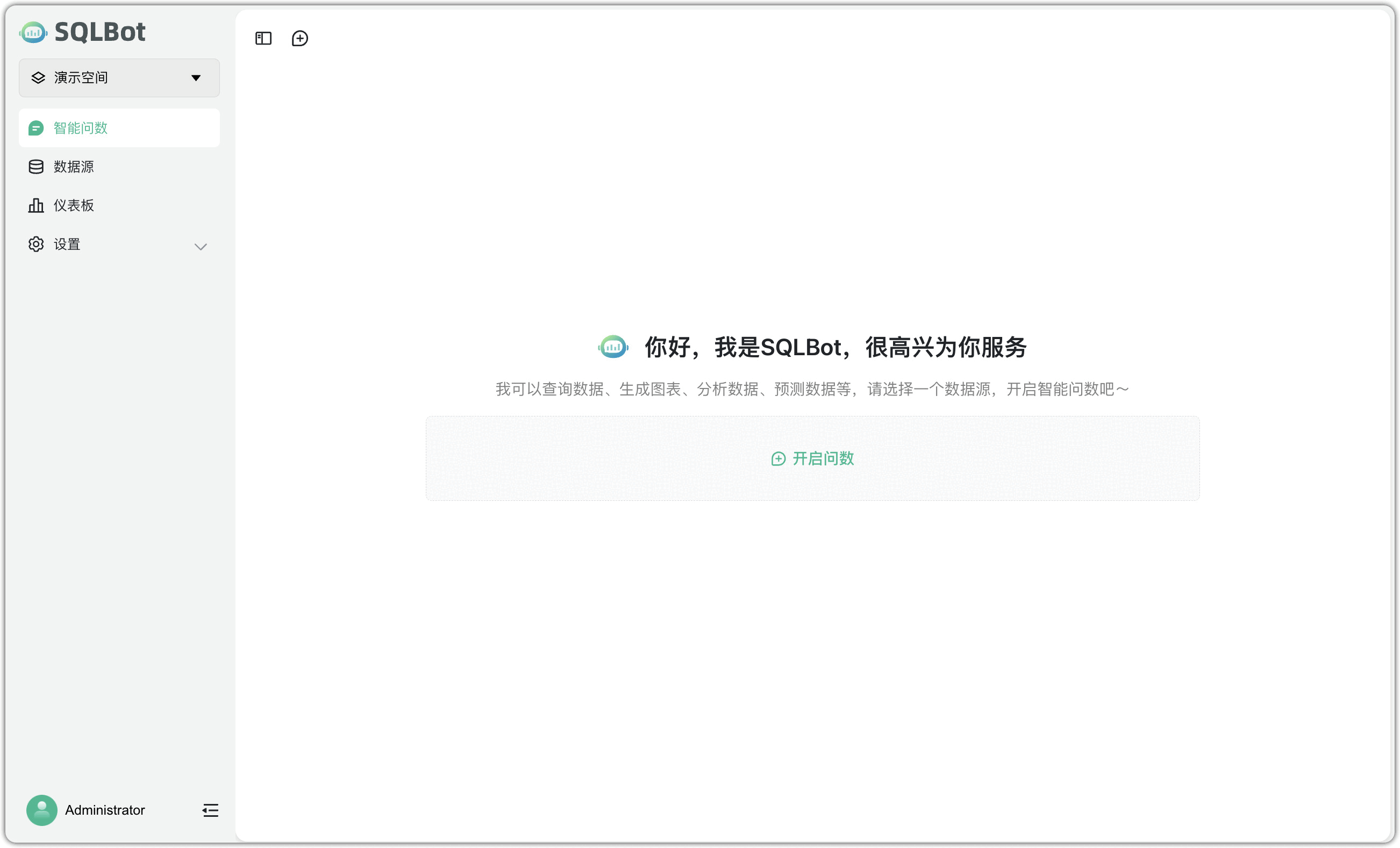
Task: Click the dashed question panel area
Action: point(812,458)
